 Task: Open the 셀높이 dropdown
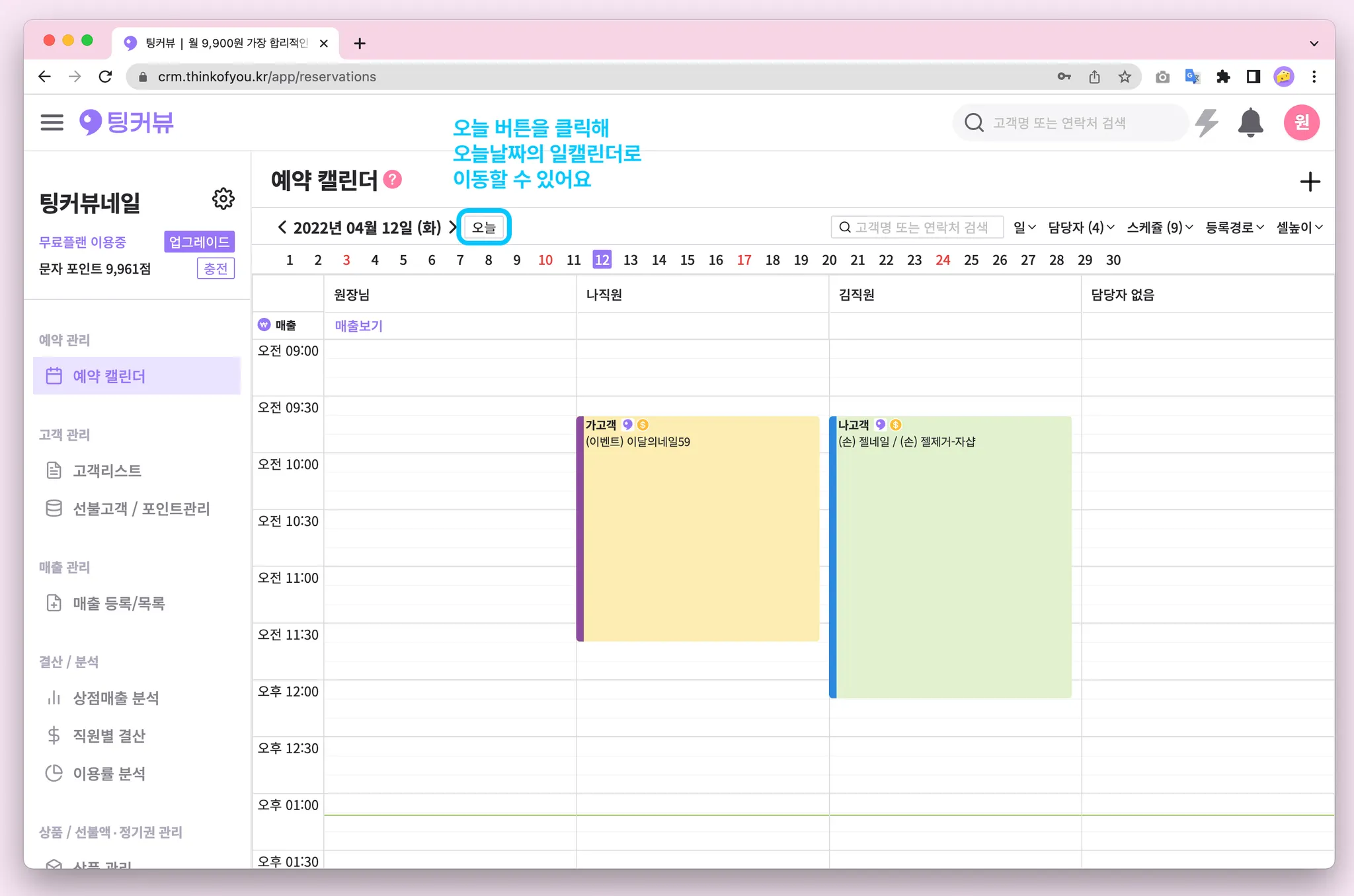[x=1299, y=227]
